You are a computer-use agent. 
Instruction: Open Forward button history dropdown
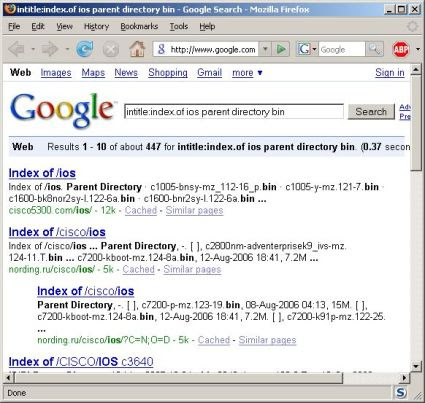pyautogui.click(x=67, y=49)
